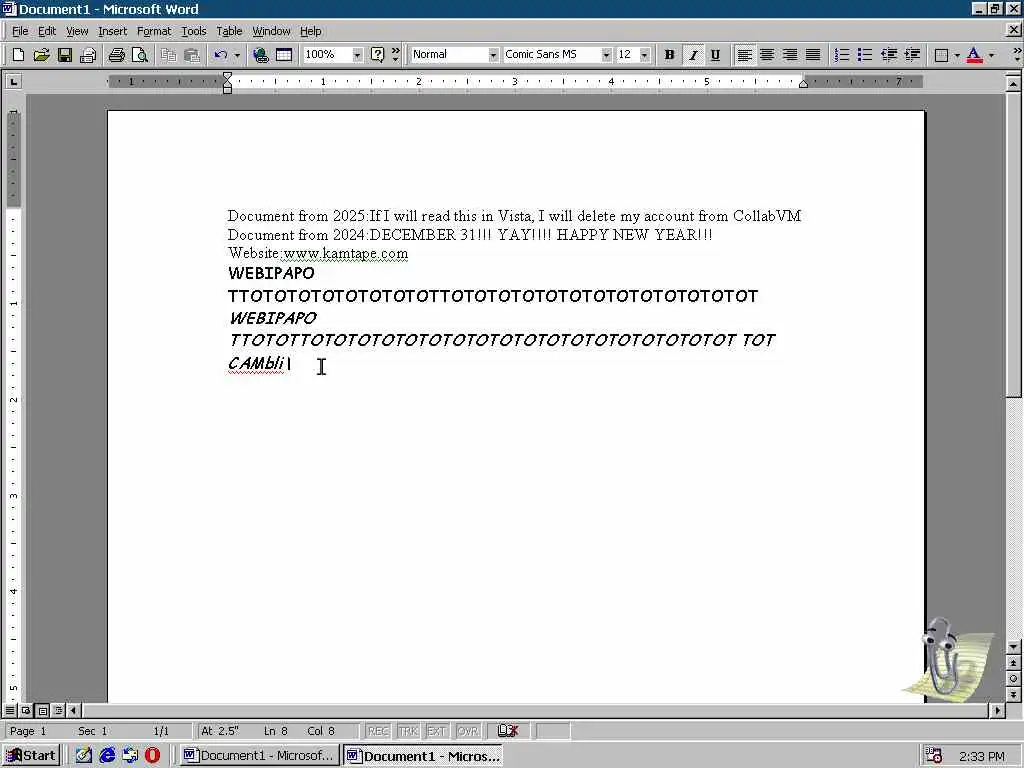This screenshot has height=768, width=1024.
Task: Expand the Font dropdown showing Comic Sans MS
Action: click(606, 55)
